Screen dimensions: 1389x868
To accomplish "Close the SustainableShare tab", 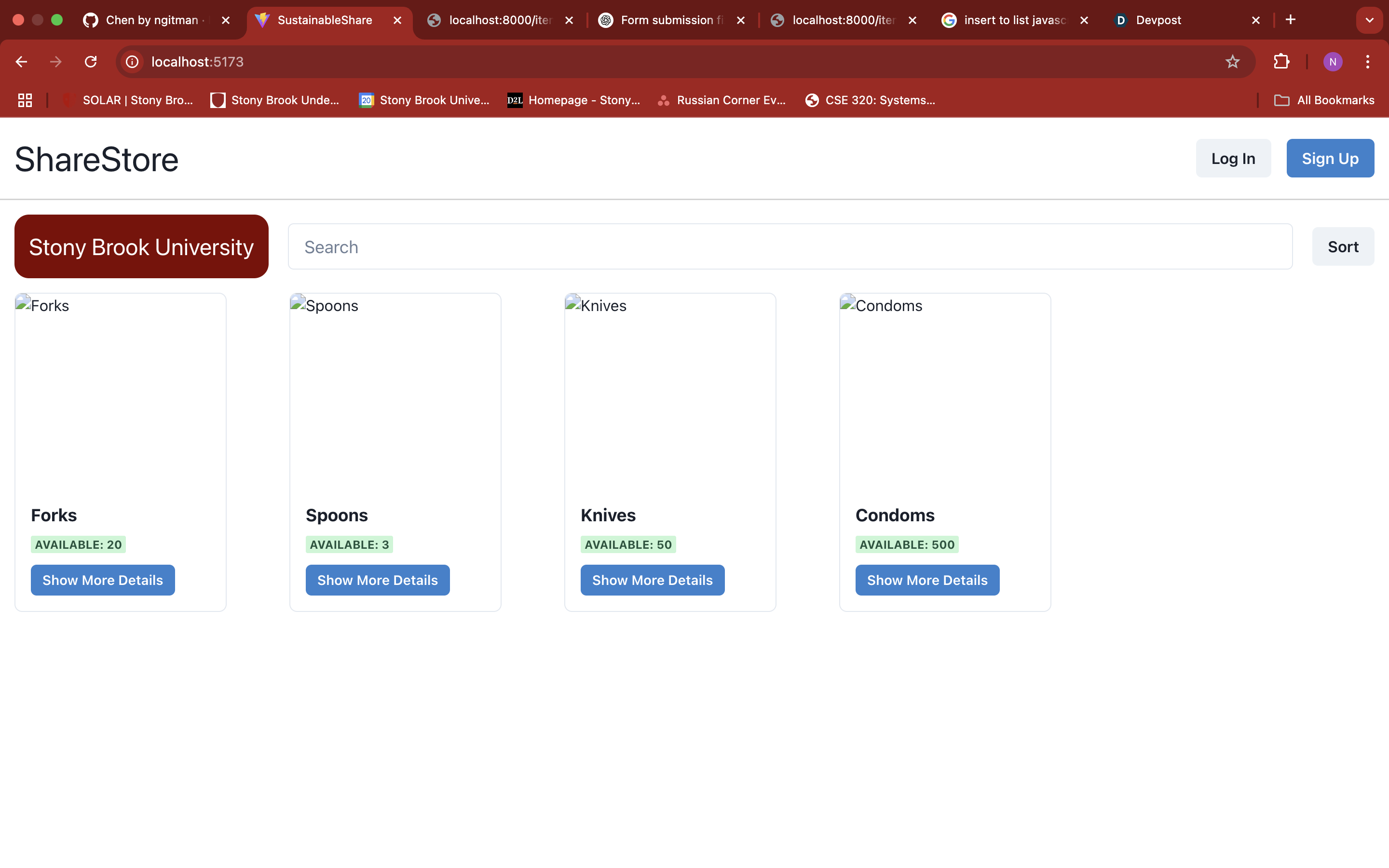I will point(397,20).
